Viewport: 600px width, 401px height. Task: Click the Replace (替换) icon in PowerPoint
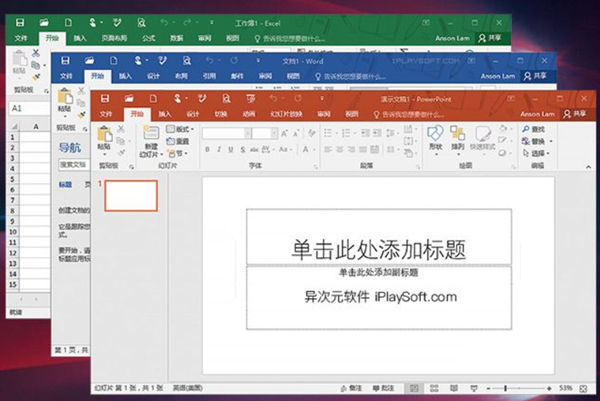(x=536, y=141)
